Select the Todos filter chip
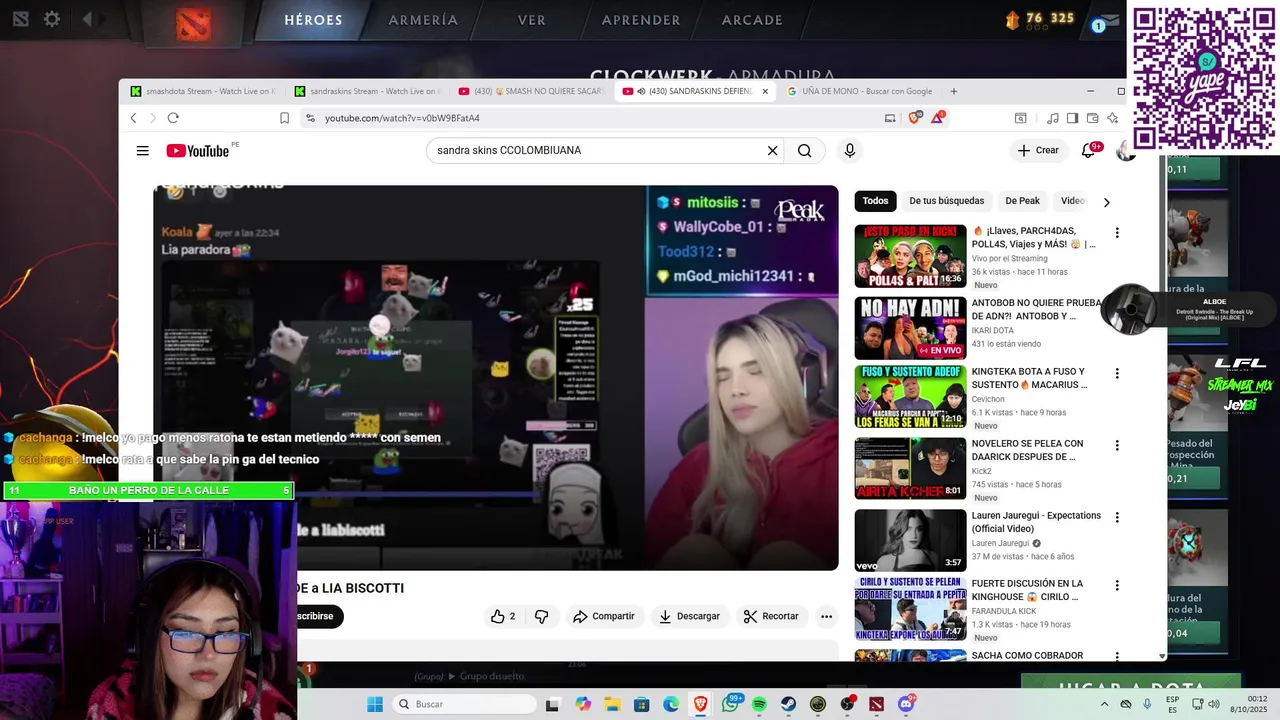1280x720 pixels. [875, 201]
